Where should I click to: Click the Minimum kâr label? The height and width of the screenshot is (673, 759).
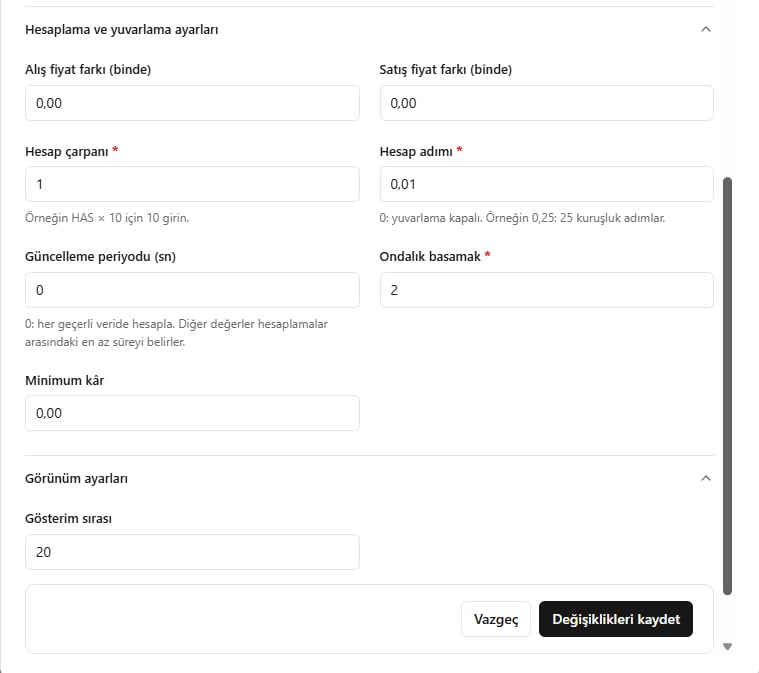coord(64,381)
